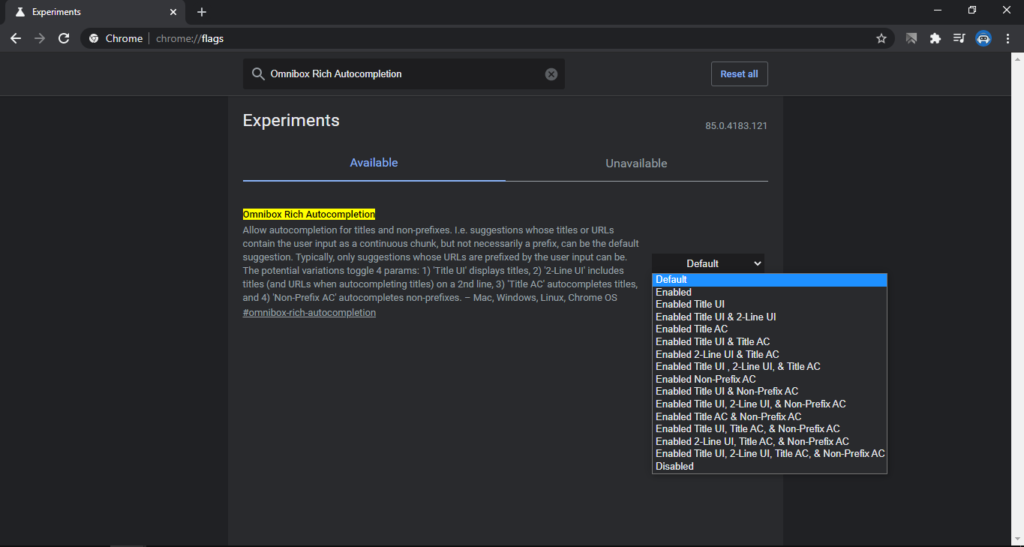Collapse the Default dropdown selector
The width and height of the screenshot is (1024, 547).
click(708, 263)
